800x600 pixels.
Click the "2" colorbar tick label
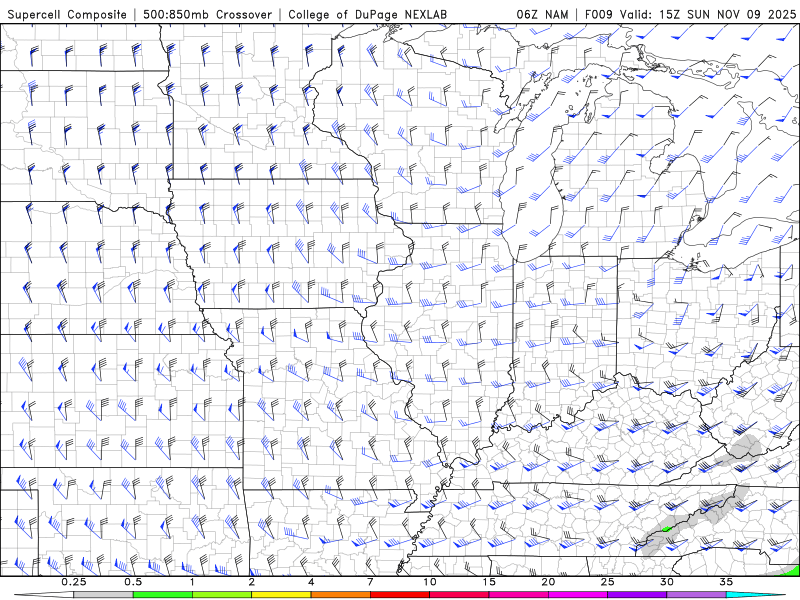click(252, 582)
